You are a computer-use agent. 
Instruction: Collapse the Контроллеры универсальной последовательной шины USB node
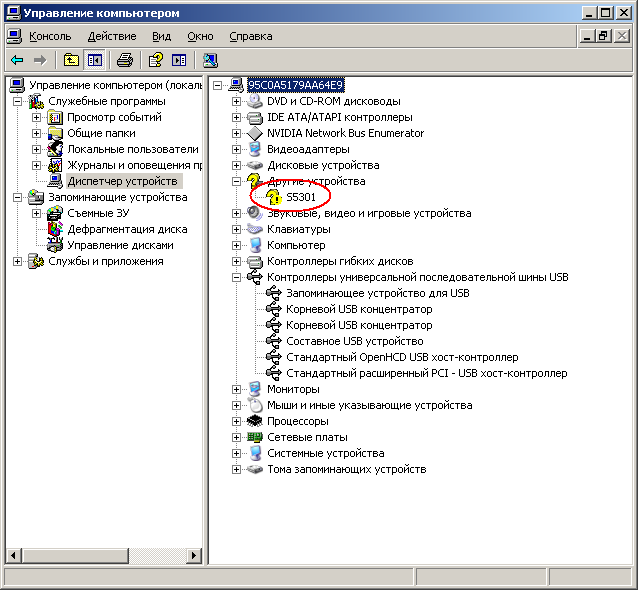point(236,278)
